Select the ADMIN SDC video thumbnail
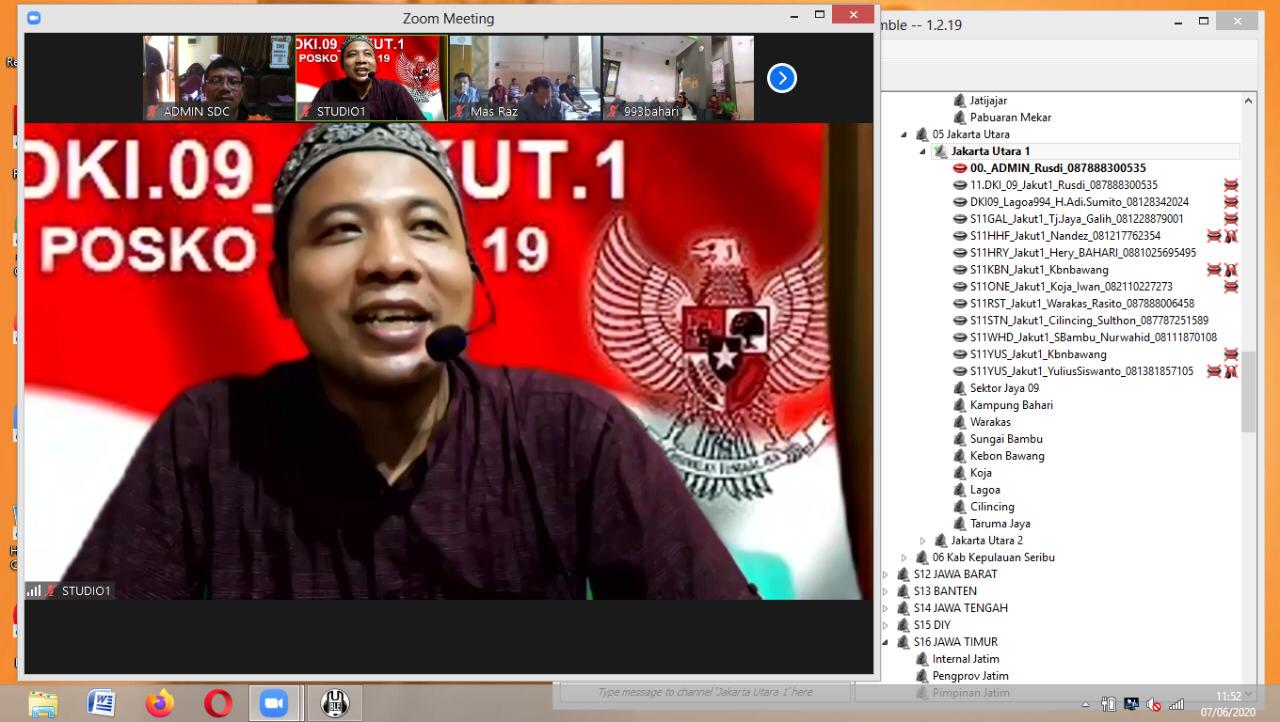 tap(219, 78)
